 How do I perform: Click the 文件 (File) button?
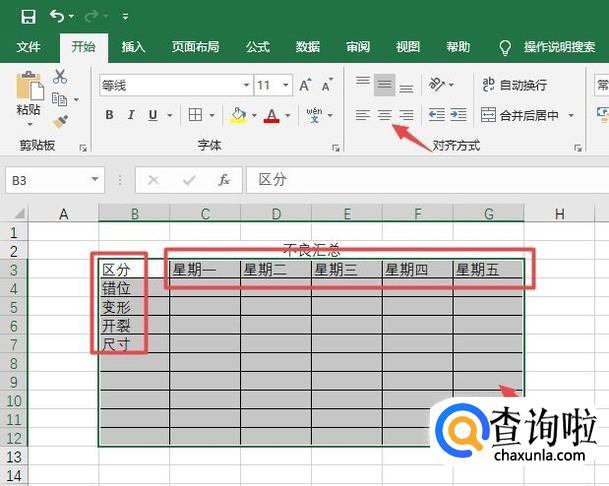(x=28, y=47)
